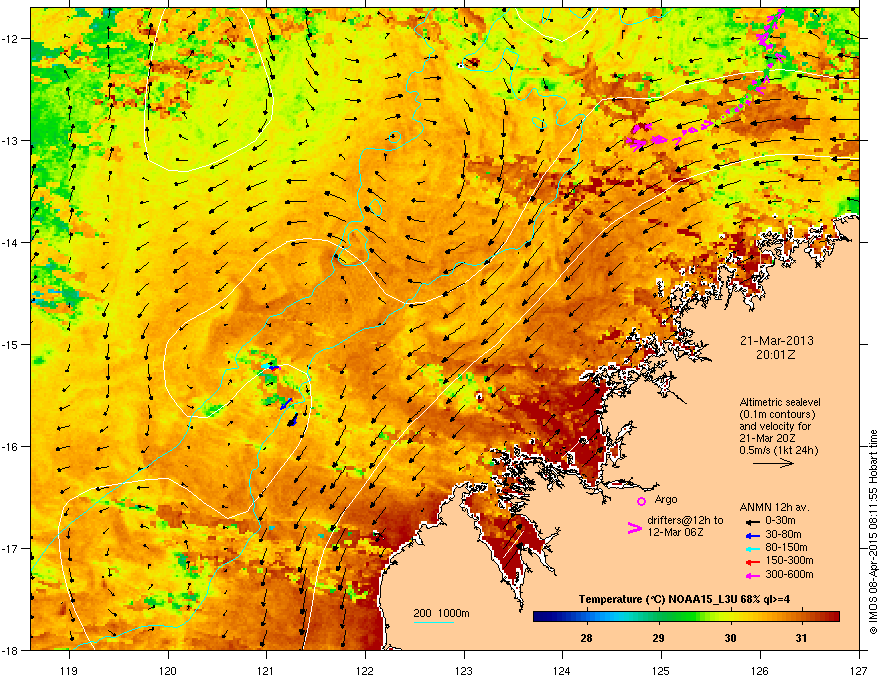Click the "80-150m" depth label
This screenshot has height=680, width=880.
786,548
